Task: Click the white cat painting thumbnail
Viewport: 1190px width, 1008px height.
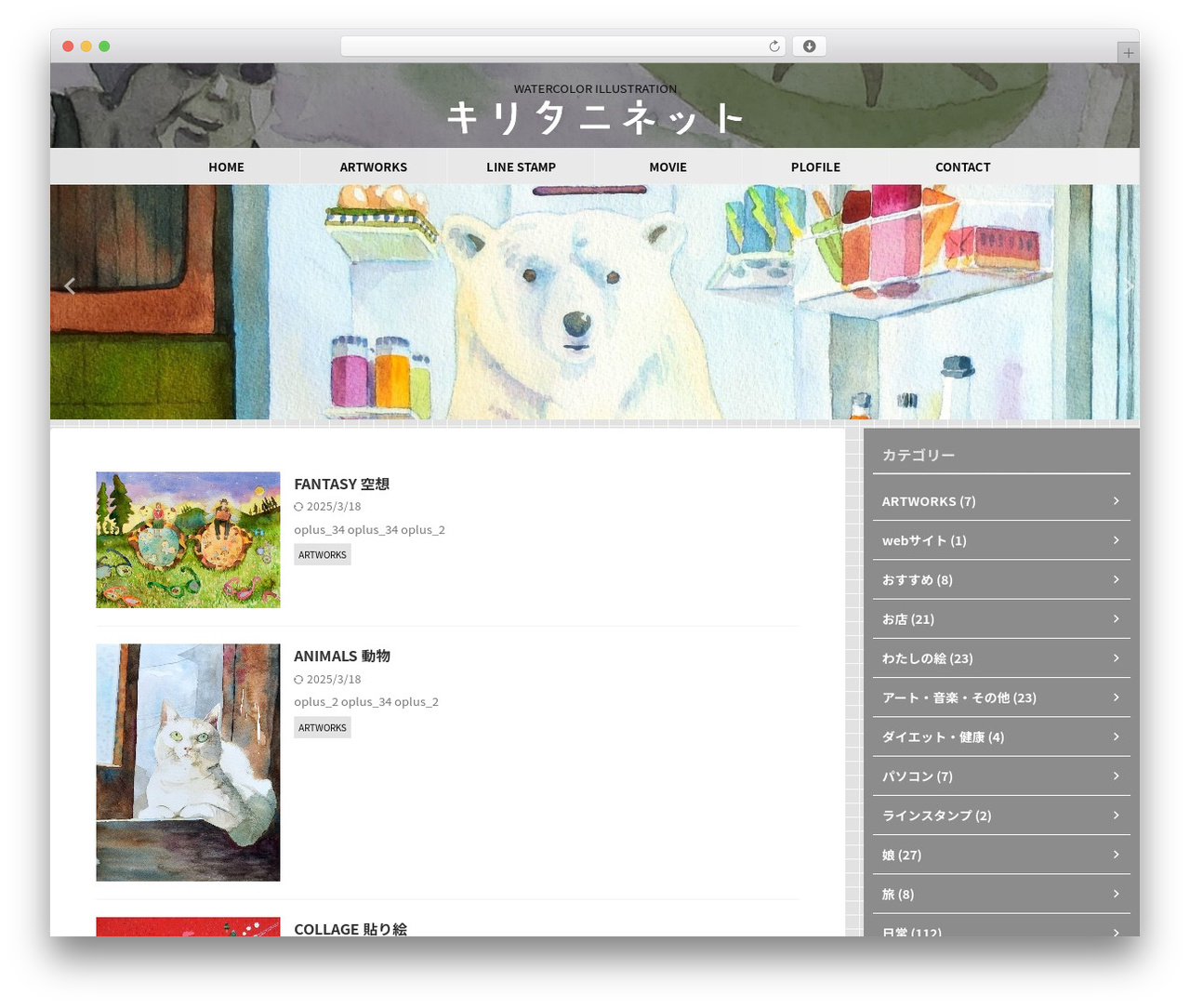Action: coord(188,763)
